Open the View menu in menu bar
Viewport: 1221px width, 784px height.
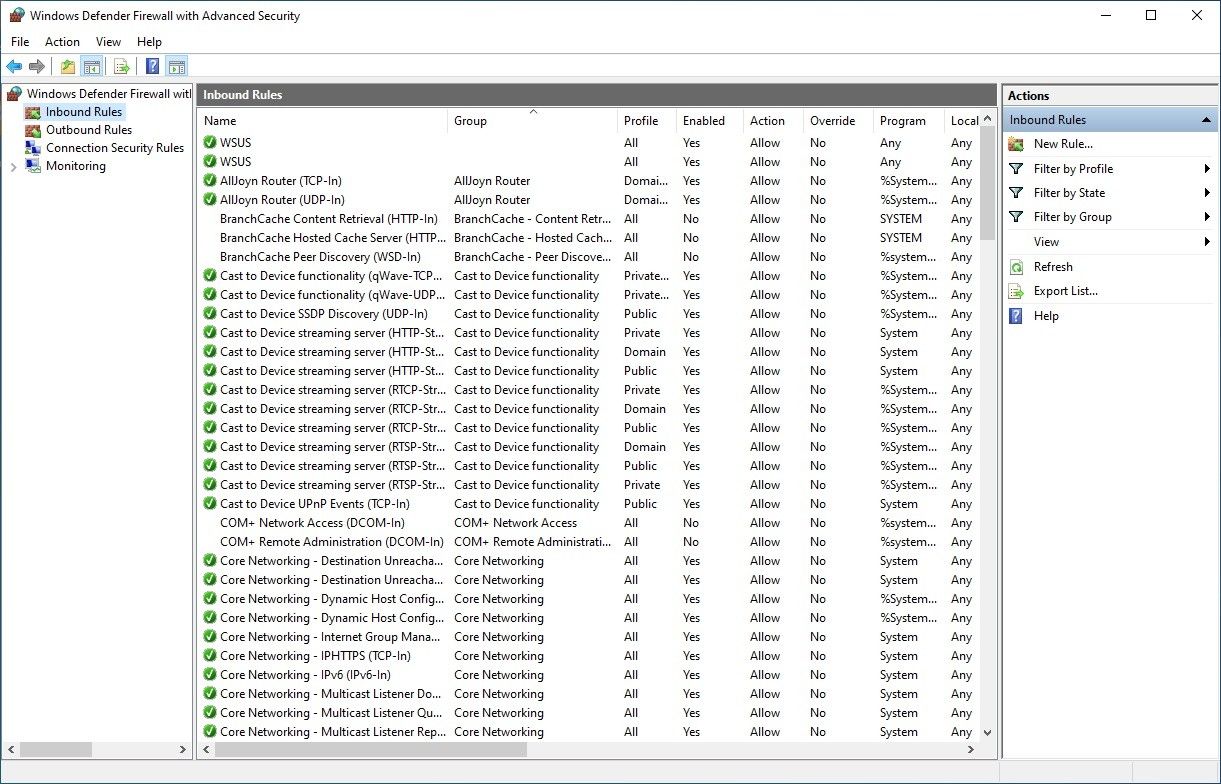(x=108, y=42)
